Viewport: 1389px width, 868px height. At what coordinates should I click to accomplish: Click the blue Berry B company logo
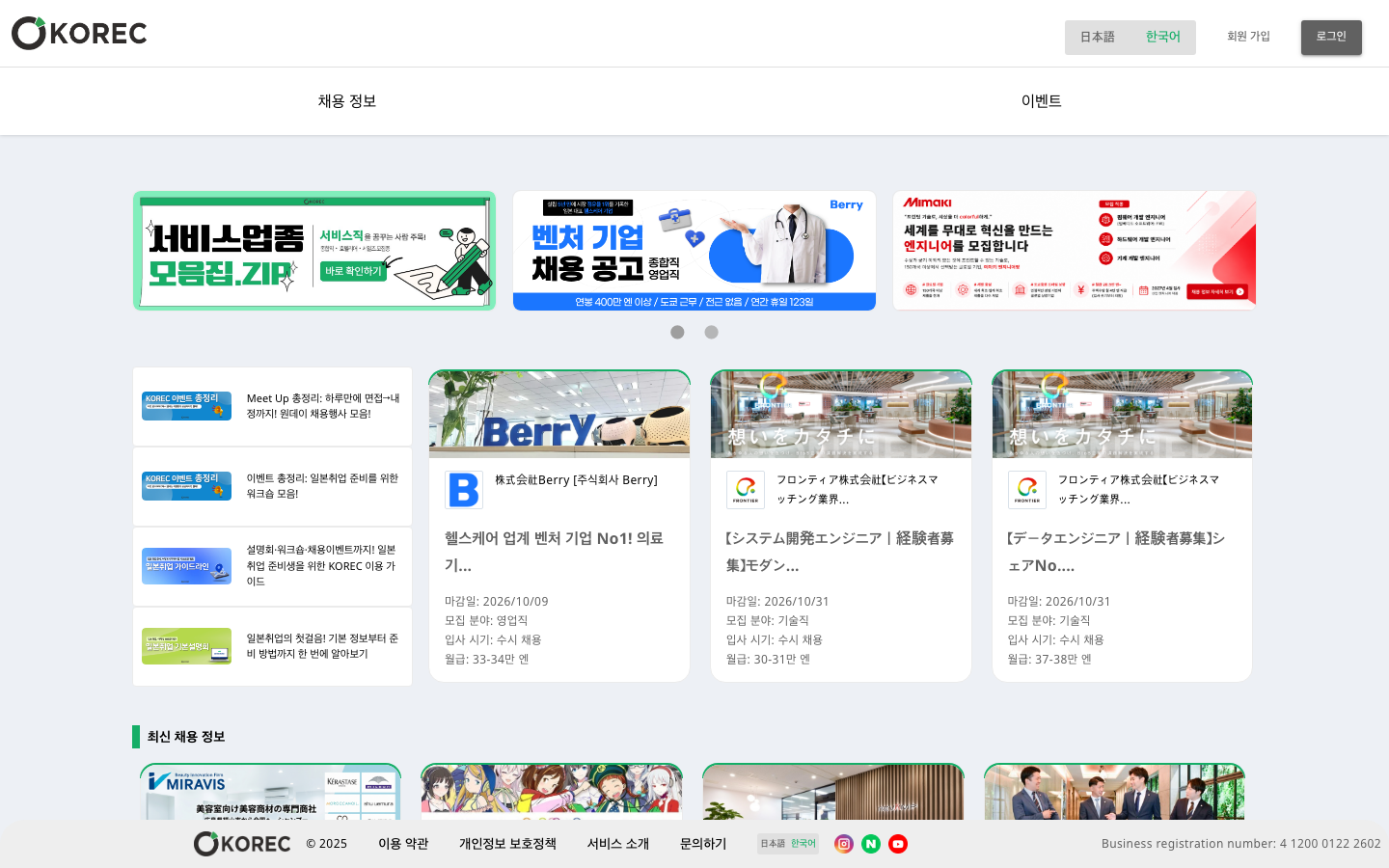click(464, 490)
